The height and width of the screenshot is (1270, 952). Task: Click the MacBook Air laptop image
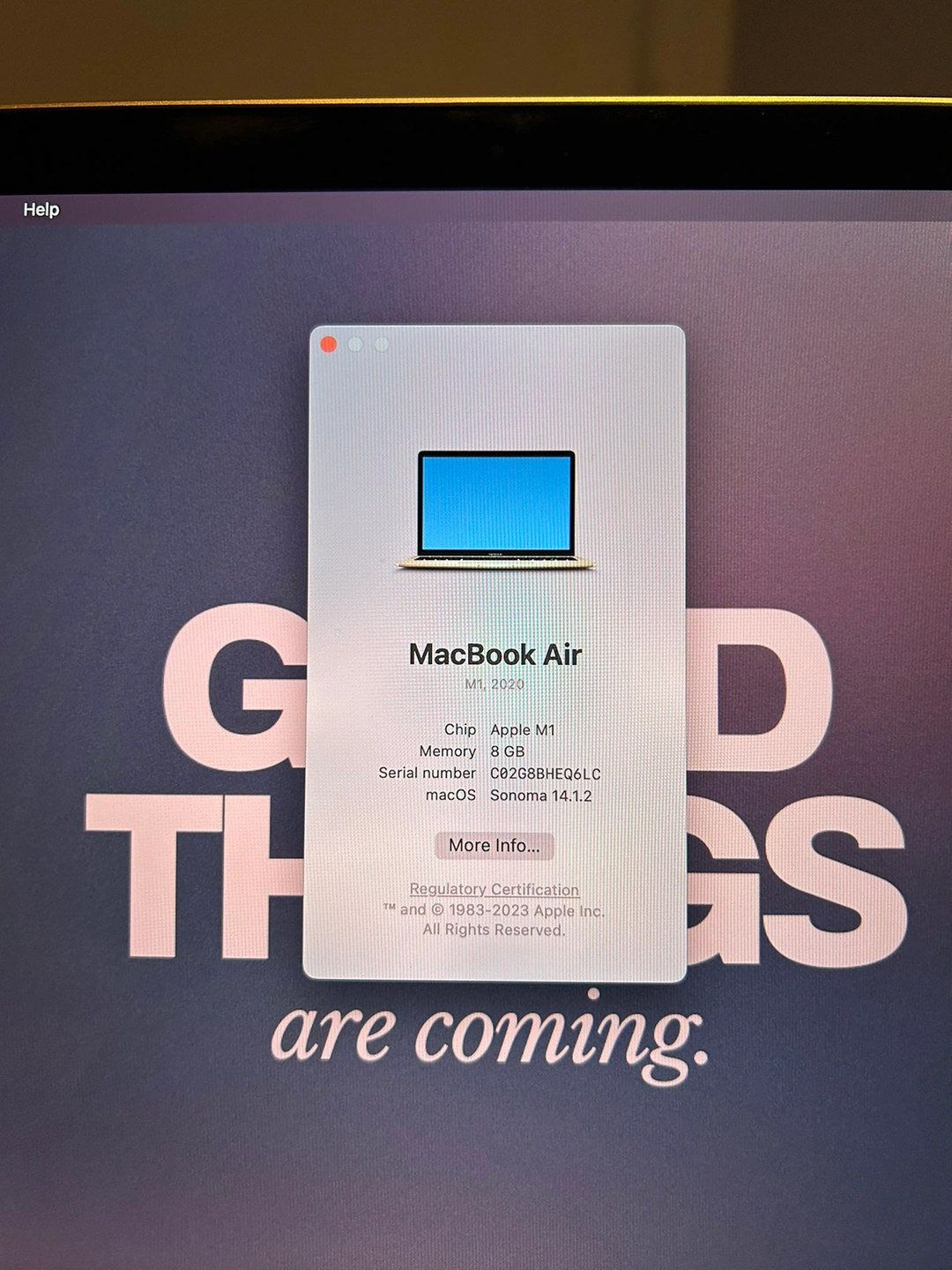[495, 510]
